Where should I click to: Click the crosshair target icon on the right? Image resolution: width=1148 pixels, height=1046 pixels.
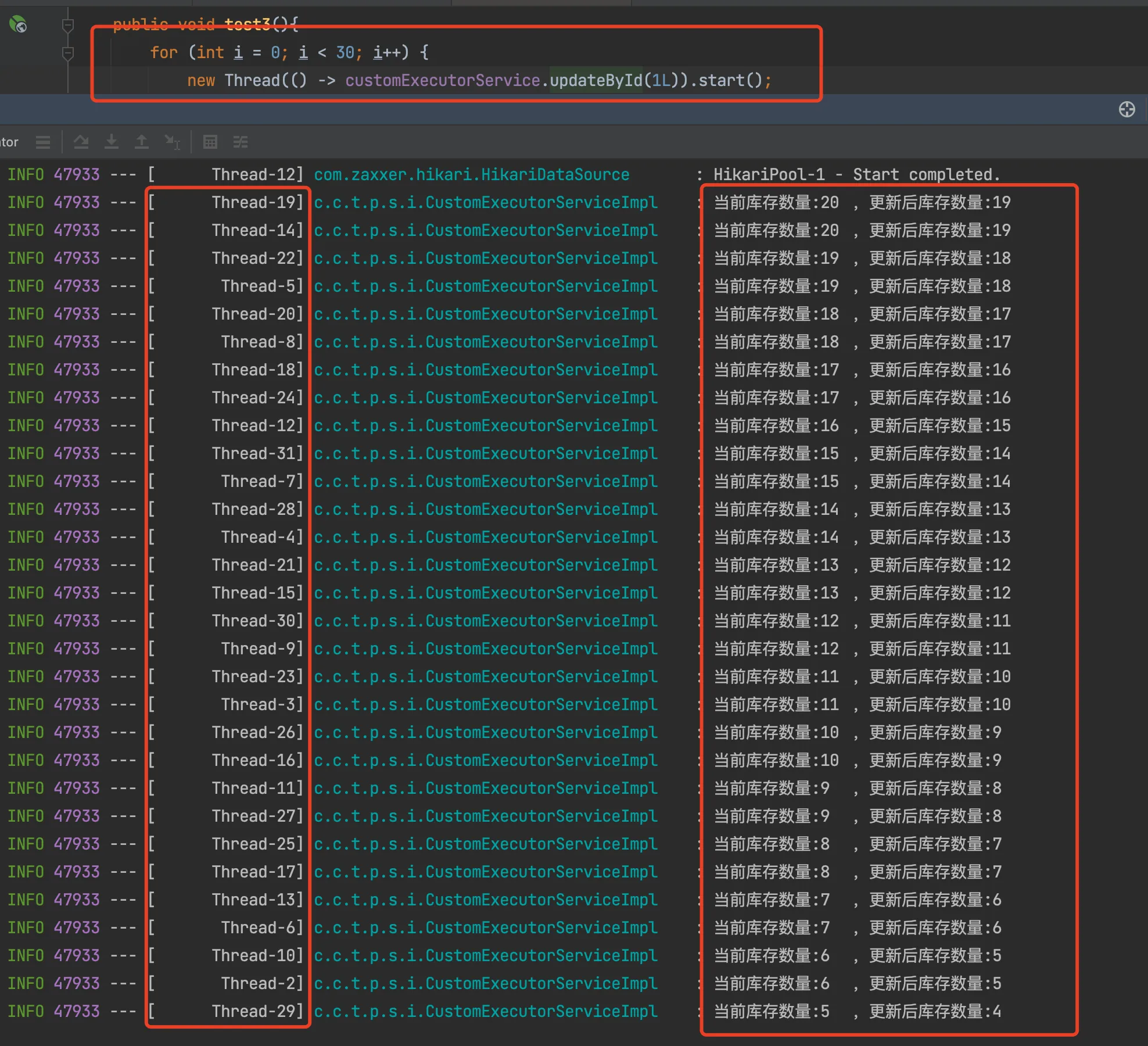click(x=1127, y=109)
